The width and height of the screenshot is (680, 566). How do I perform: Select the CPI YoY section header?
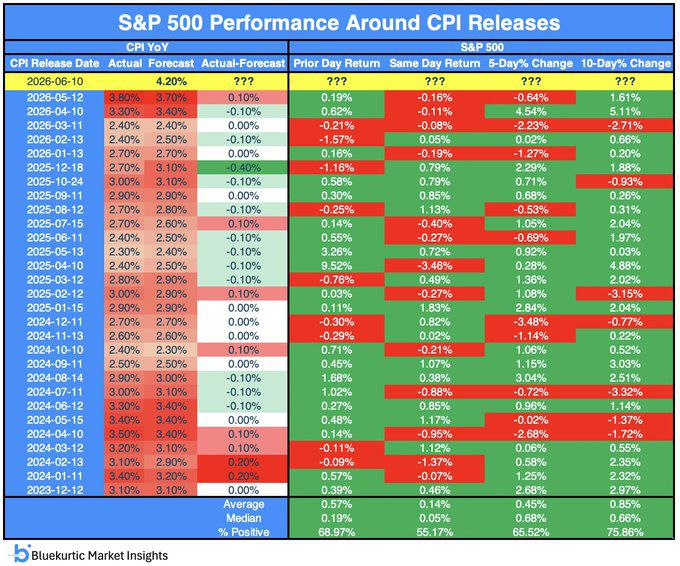(147, 47)
